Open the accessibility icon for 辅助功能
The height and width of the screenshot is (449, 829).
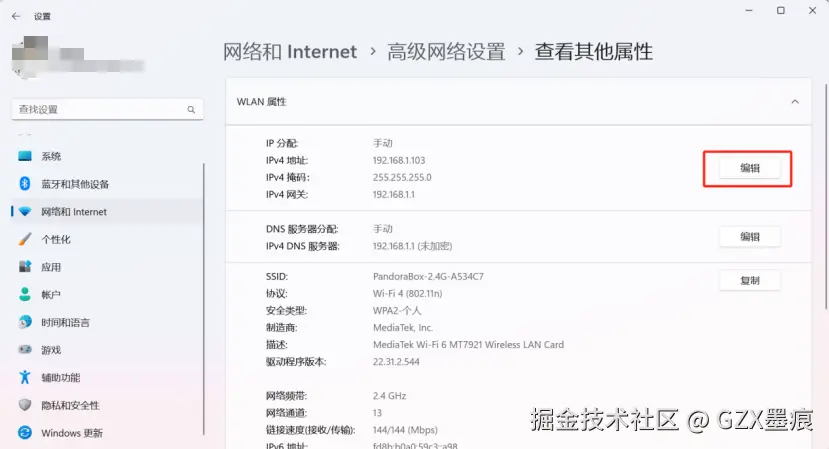(25, 377)
